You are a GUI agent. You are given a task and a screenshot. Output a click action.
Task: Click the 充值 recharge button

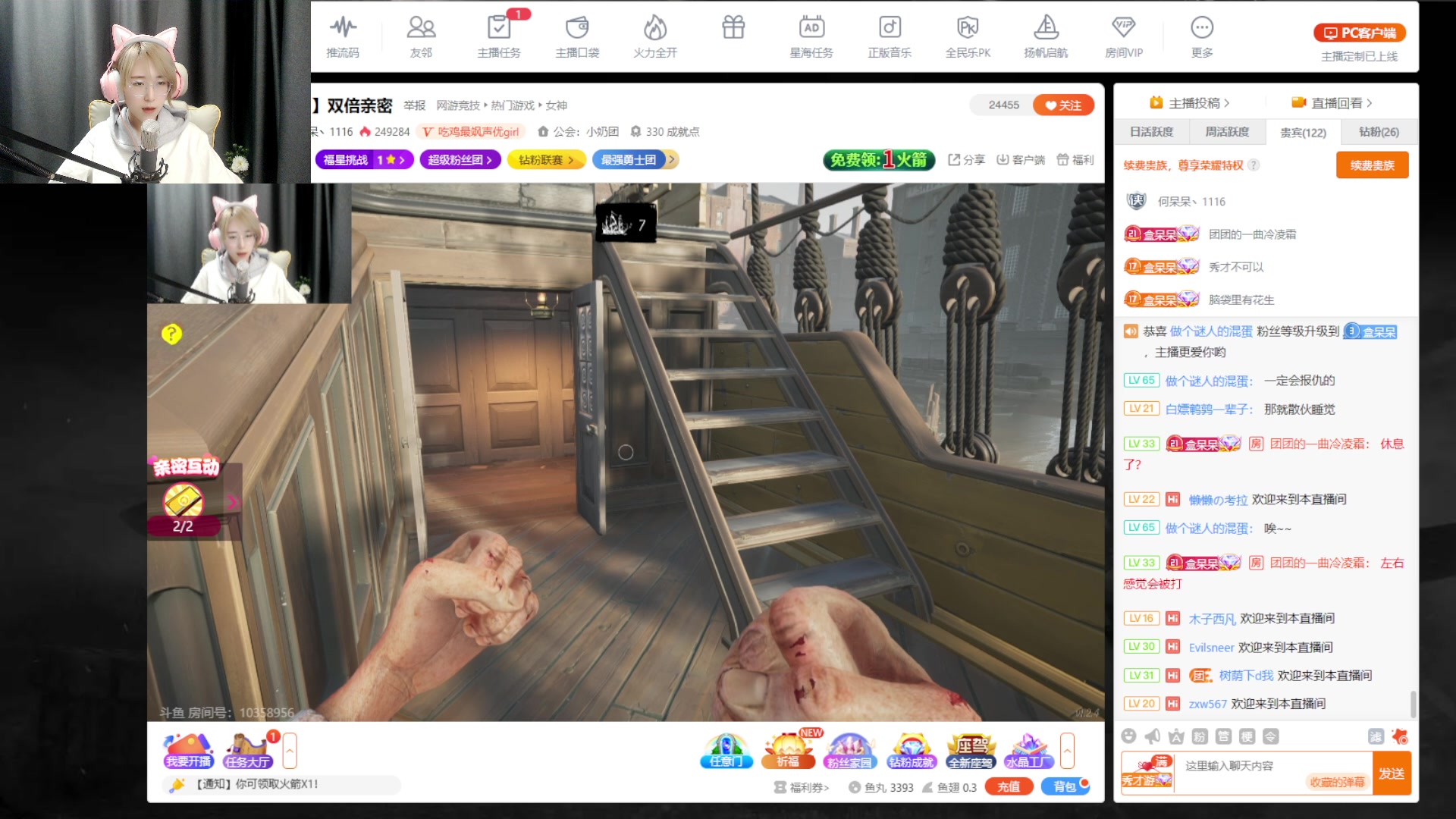(1009, 787)
